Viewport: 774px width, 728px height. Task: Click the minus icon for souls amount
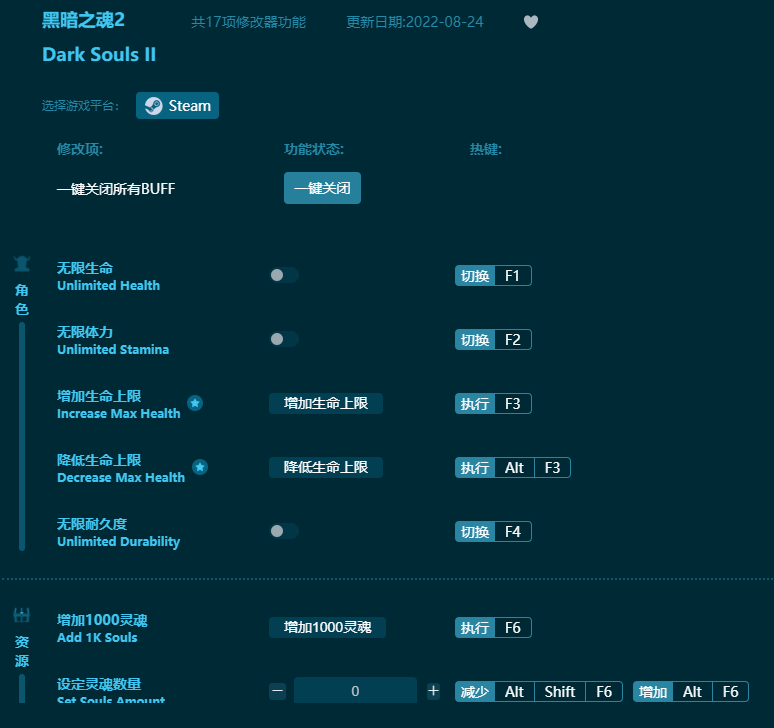pyautogui.click(x=278, y=691)
